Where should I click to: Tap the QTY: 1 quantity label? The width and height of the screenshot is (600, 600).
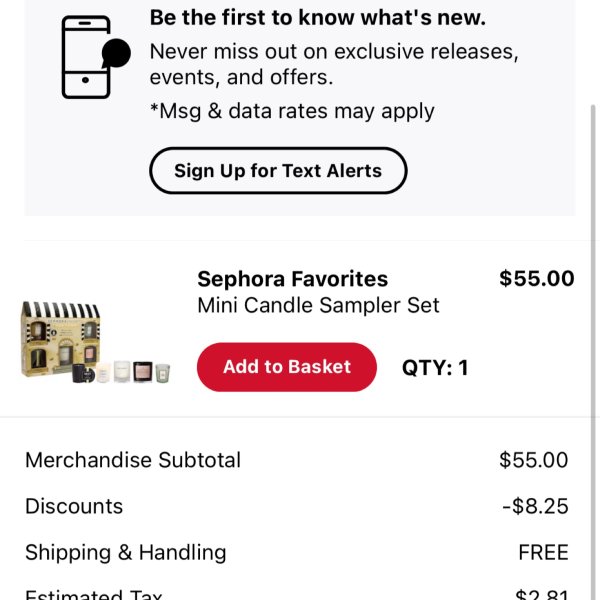[435, 367]
